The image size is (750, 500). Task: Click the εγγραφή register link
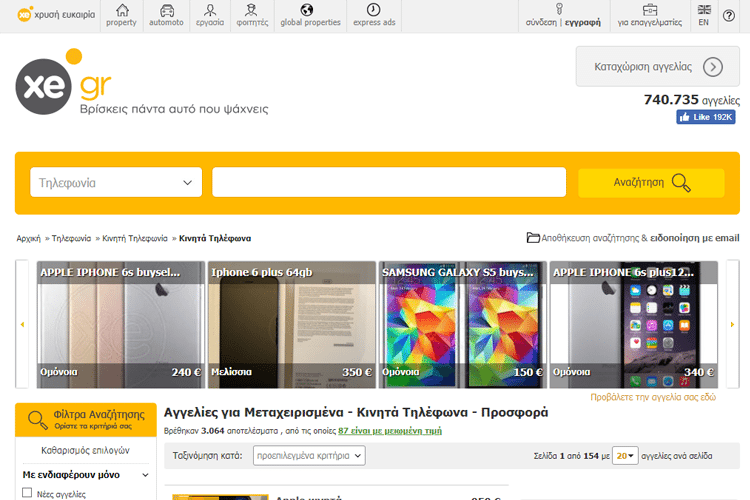coord(583,22)
